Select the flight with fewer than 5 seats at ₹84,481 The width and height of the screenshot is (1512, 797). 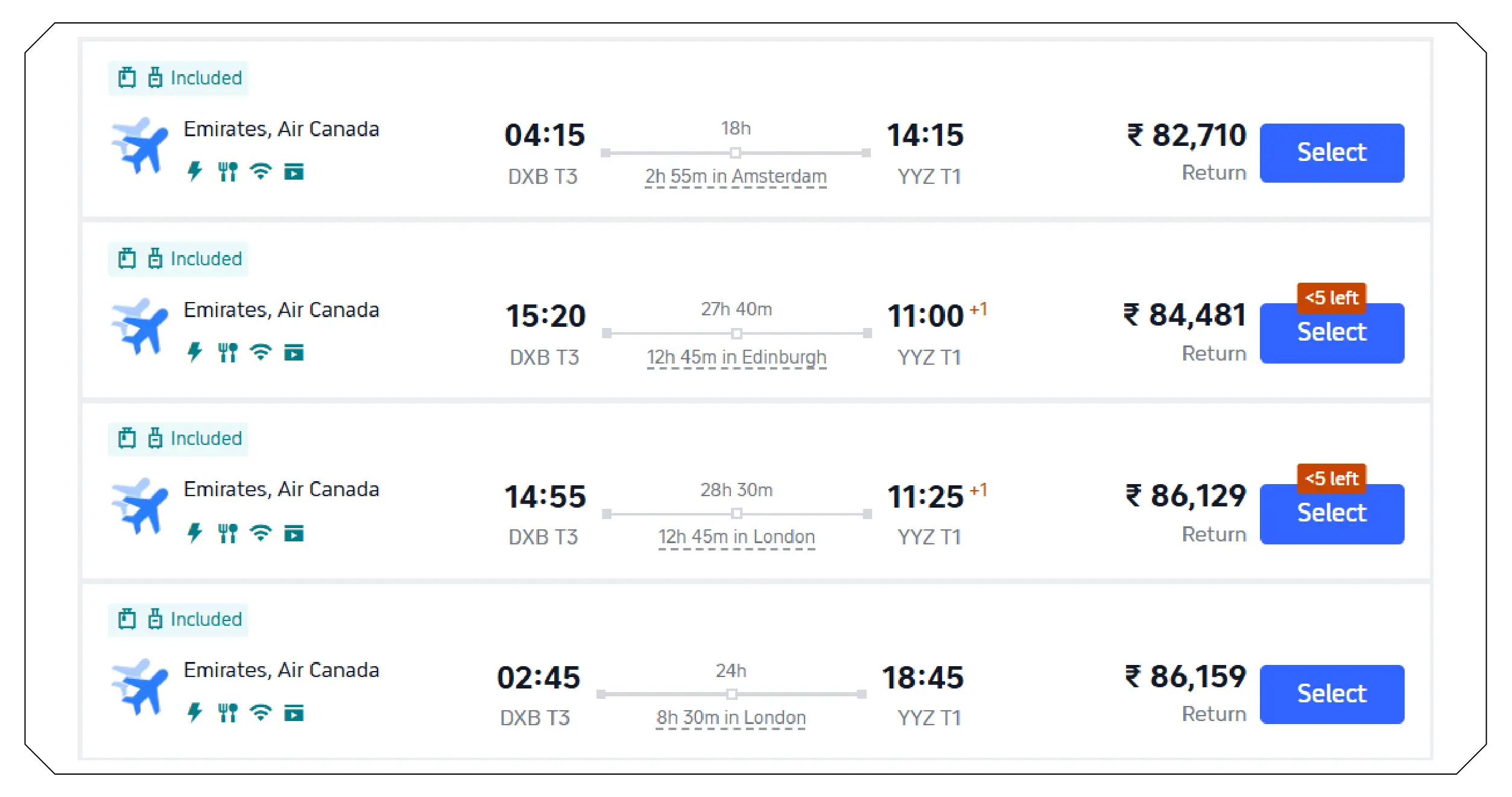tap(1332, 332)
